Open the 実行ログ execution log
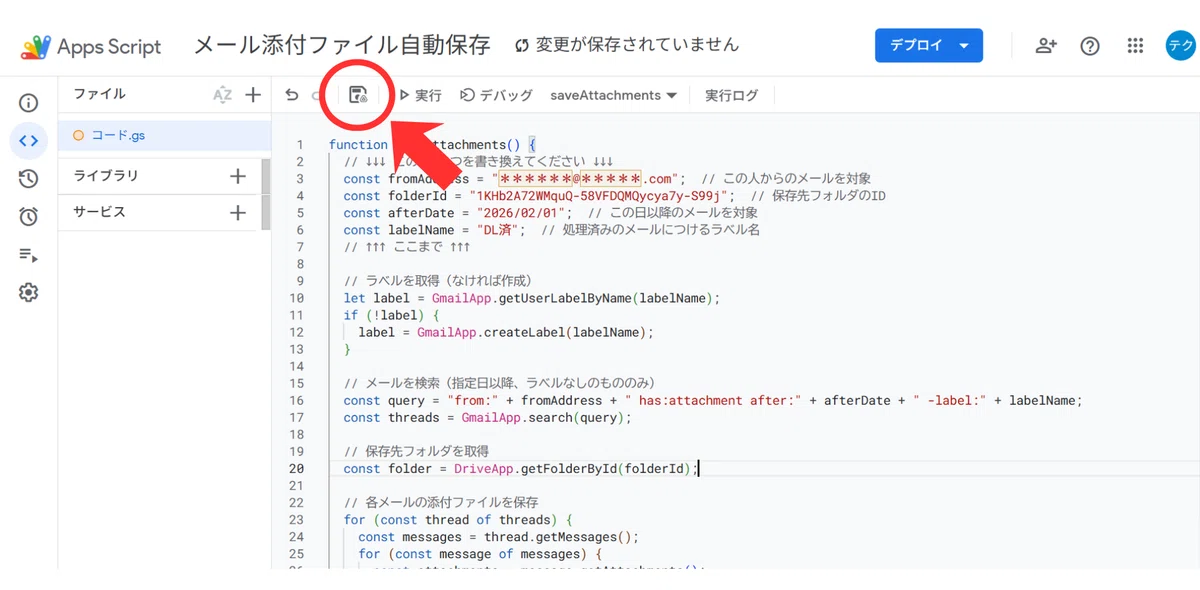The width and height of the screenshot is (1200, 590). 732,95
